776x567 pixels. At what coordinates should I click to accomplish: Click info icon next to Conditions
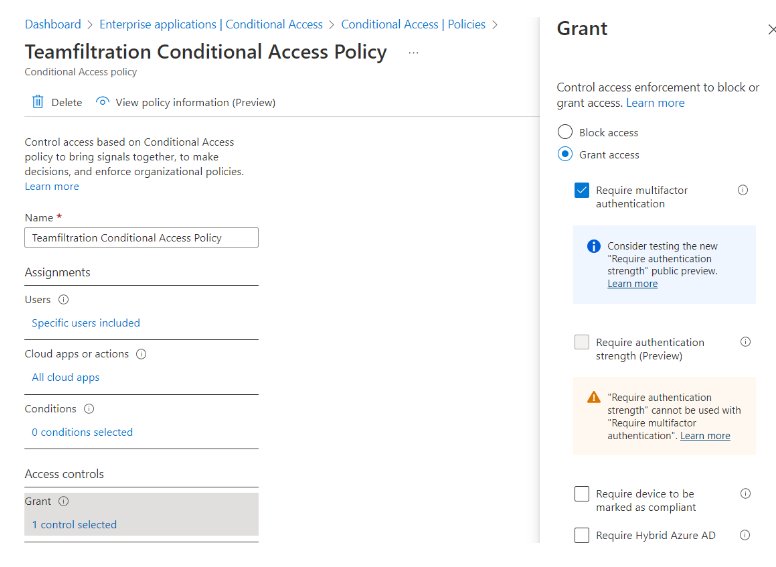89,409
